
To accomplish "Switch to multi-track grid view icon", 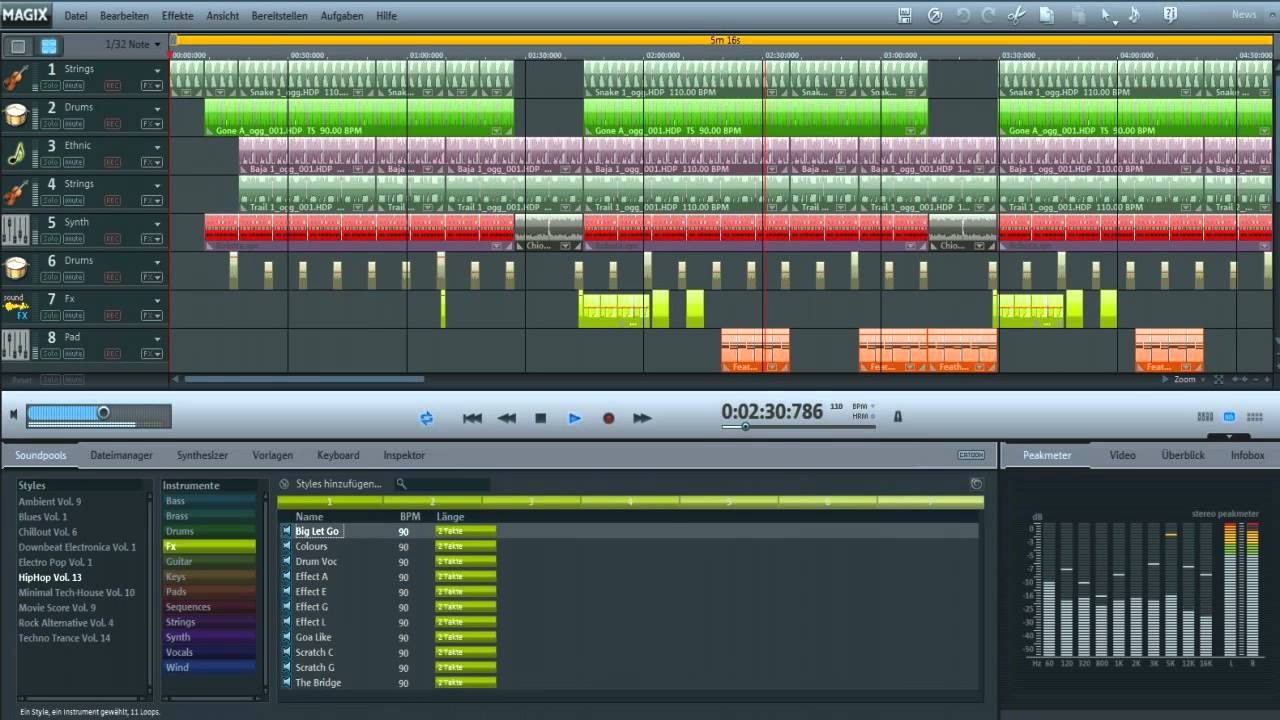I will pyautogui.click(x=48, y=46).
